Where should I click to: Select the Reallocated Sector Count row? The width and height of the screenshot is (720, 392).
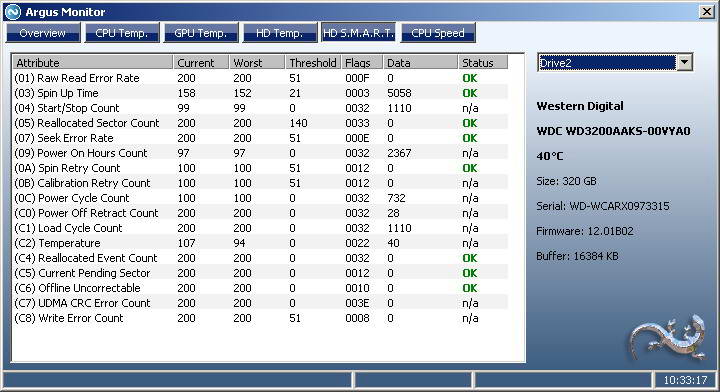pyautogui.click(x=260, y=123)
